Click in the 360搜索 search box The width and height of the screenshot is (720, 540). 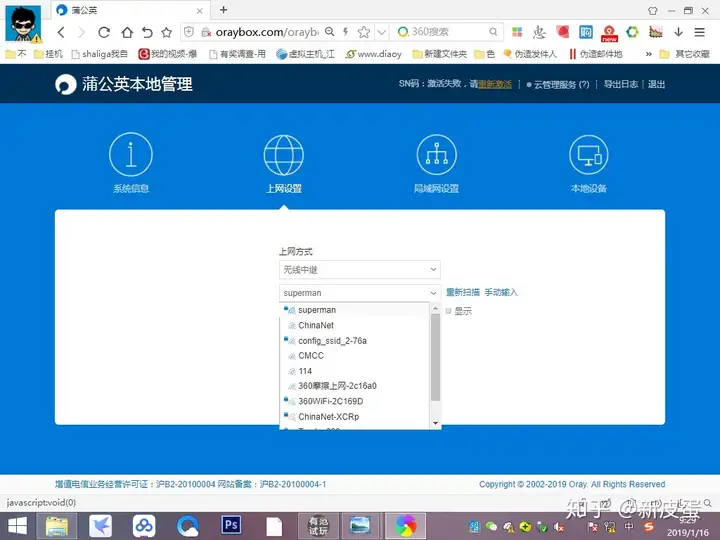coord(448,32)
